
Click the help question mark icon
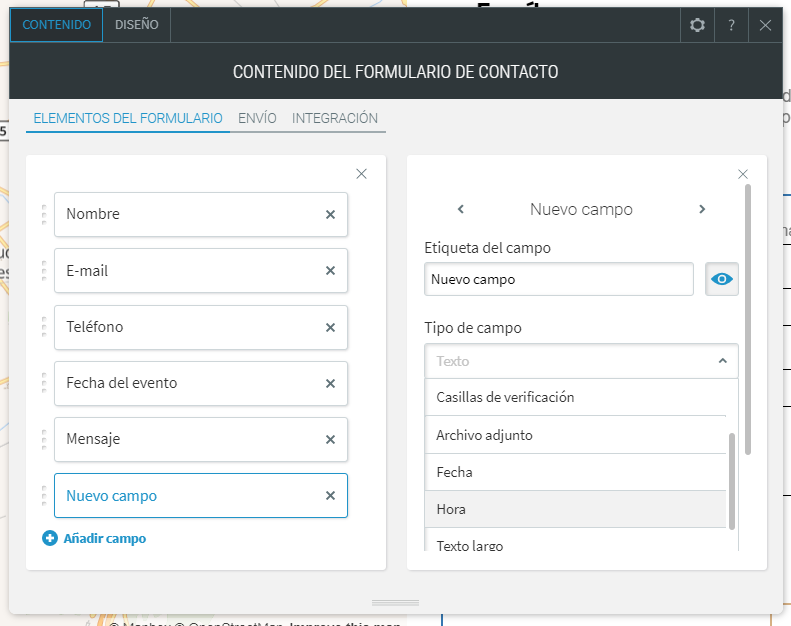pos(731,25)
